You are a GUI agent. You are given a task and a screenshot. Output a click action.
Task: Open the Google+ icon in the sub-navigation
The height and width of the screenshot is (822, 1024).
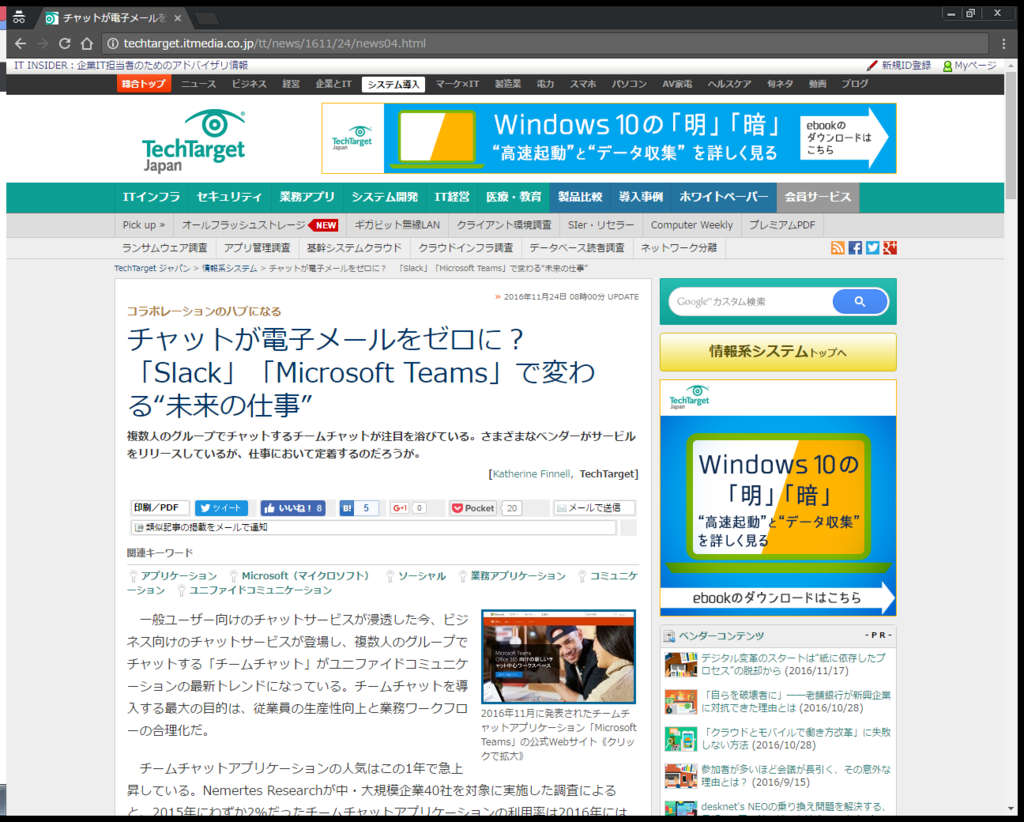[889, 247]
